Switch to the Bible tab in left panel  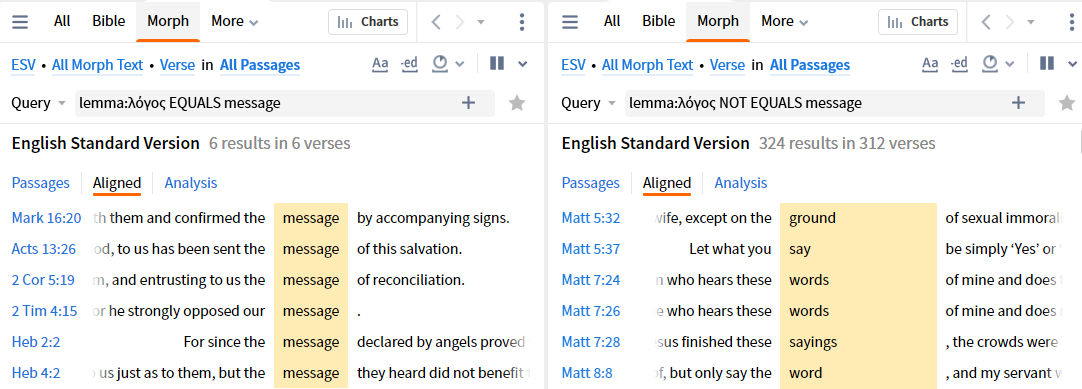point(109,21)
